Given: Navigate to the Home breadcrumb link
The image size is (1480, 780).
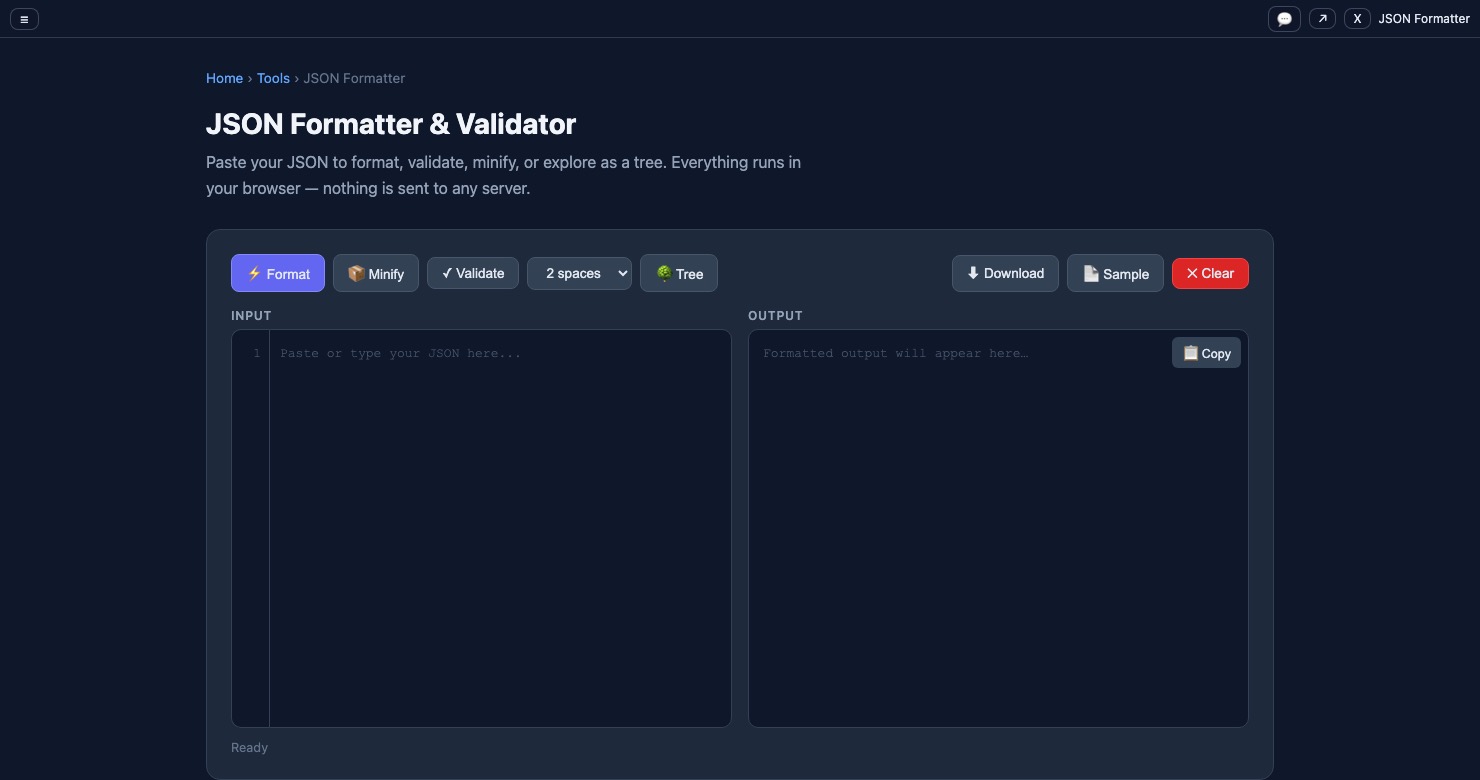Looking at the screenshot, I should [x=224, y=78].
